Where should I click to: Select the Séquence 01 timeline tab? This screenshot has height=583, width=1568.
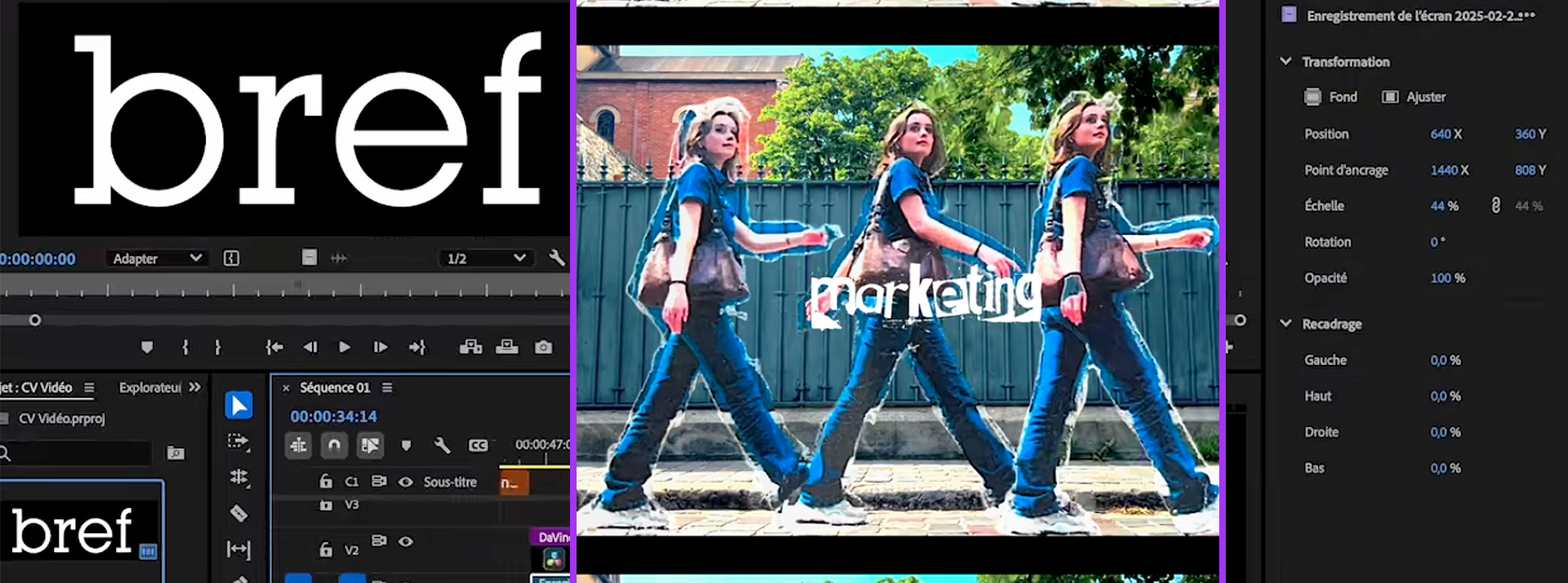(x=335, y=388)
